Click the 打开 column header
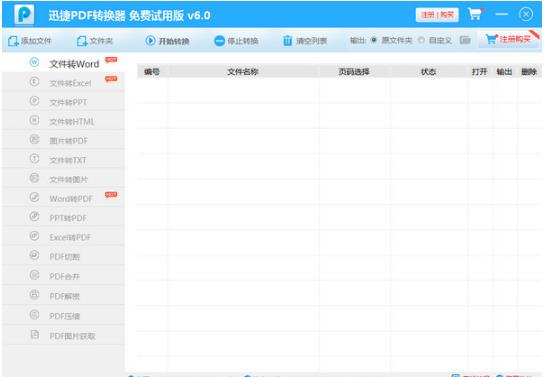The image size is (544, 377). [479, 71]
